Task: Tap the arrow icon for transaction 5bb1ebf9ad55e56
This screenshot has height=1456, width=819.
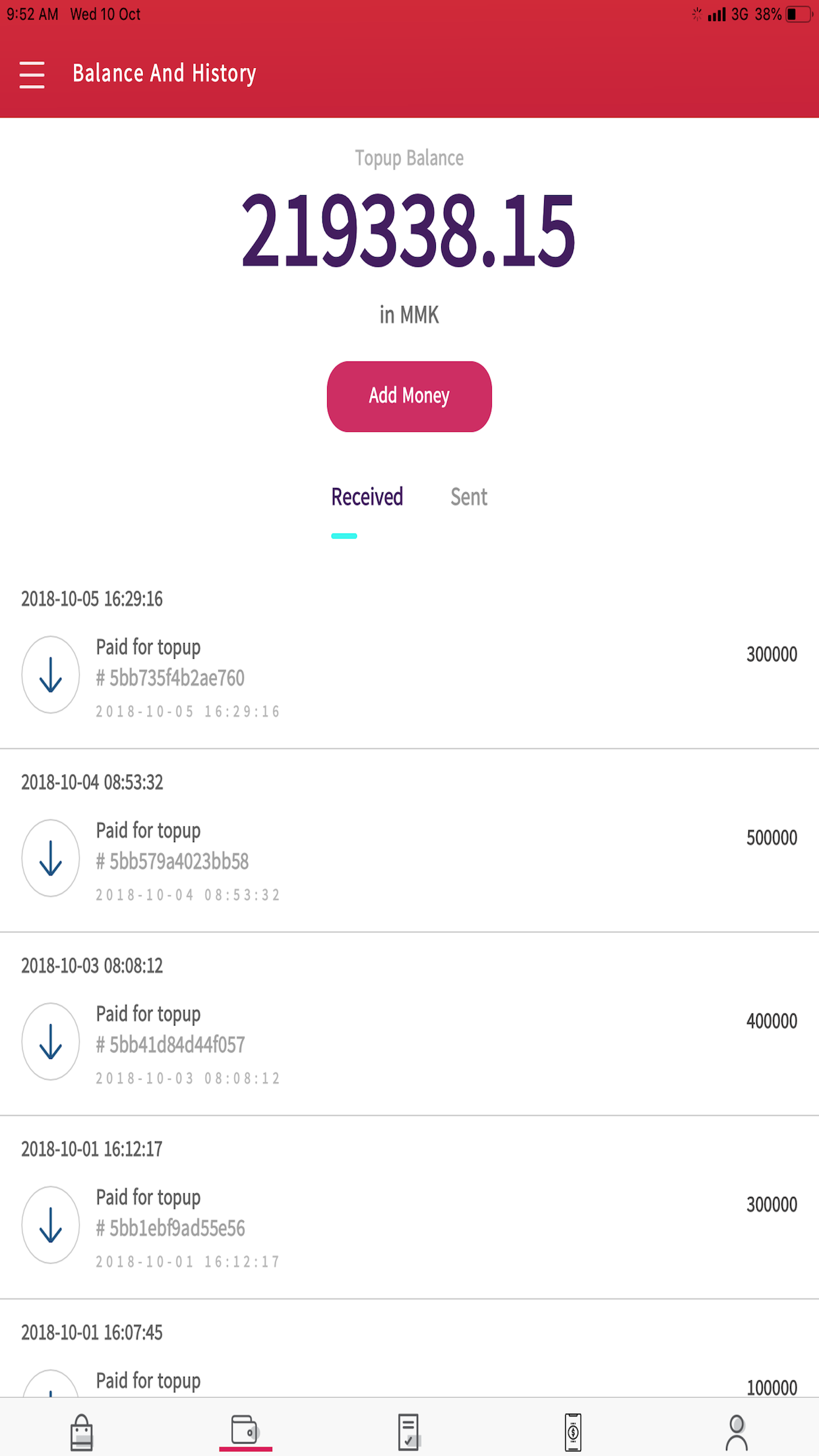Action: [50, 1225]
